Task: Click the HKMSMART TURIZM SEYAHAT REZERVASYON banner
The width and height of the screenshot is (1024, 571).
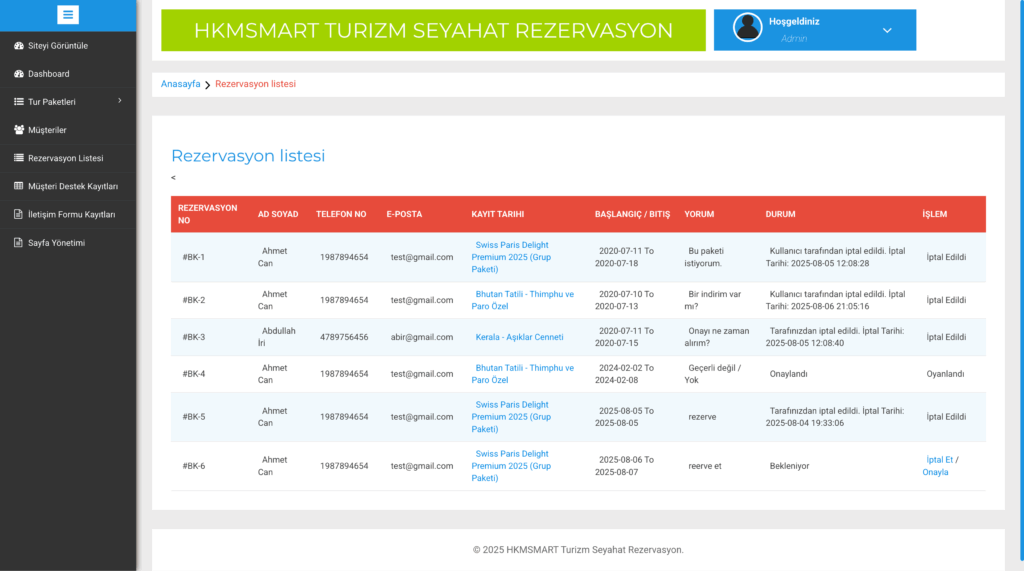Action: pos(433,30)
